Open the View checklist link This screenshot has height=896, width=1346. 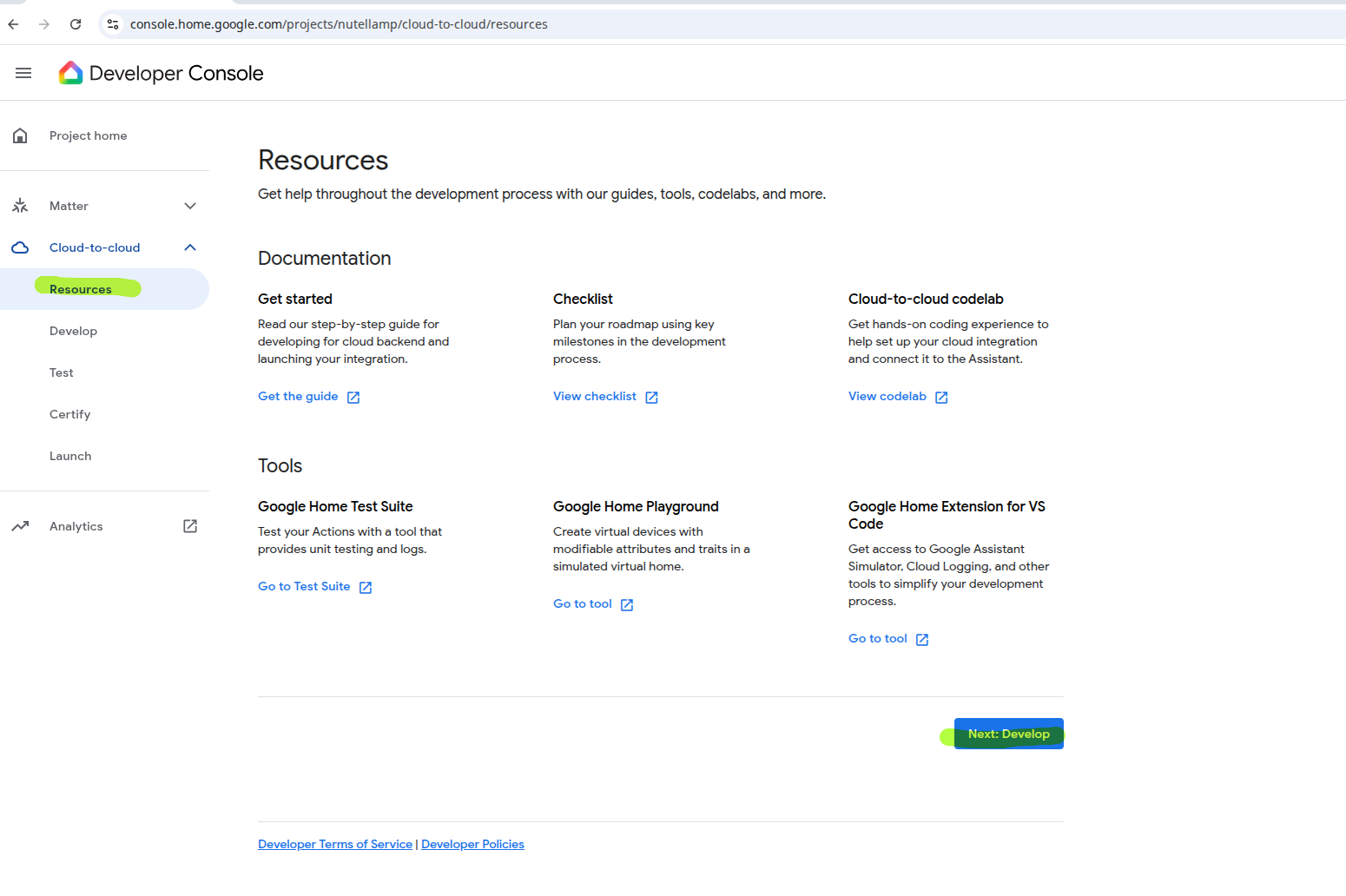pyautogui.click(x=596, y=397)
